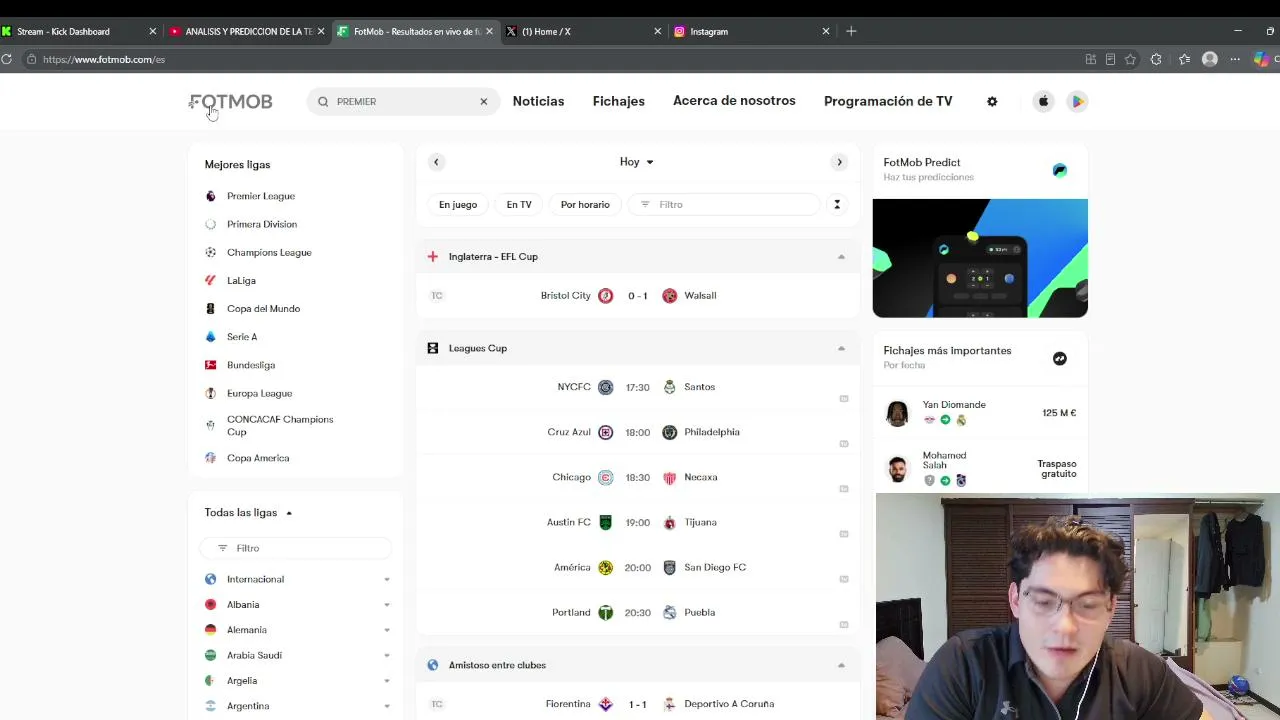Open the Fichajes menu
Viewport: 1280px width, 720px height.
pos(618,101)
